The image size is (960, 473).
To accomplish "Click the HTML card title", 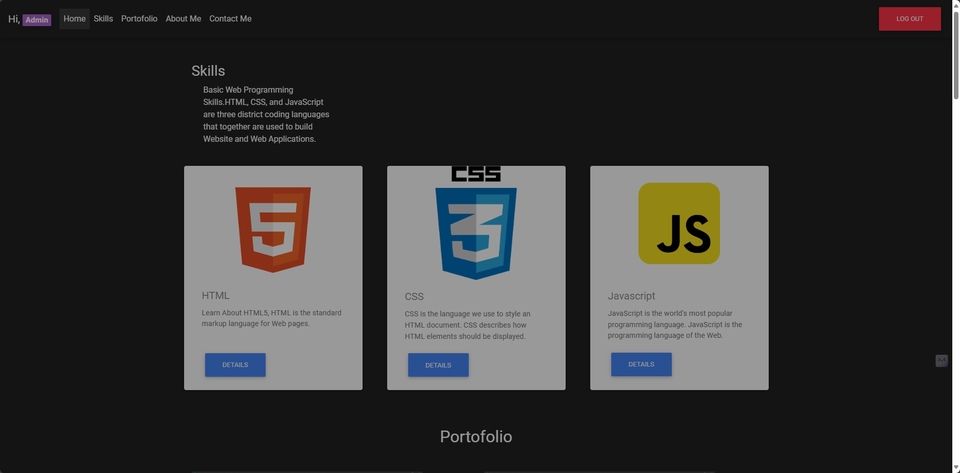I will [216, 296].
